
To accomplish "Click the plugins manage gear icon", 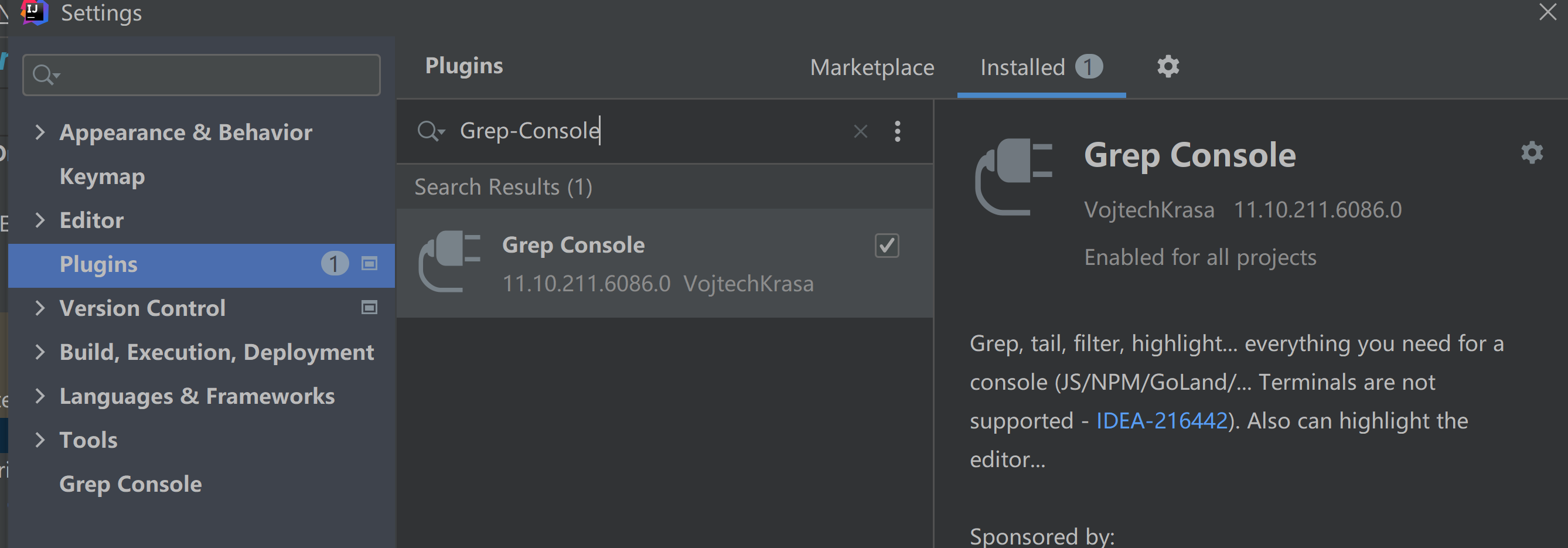I will click(1167, 66).
